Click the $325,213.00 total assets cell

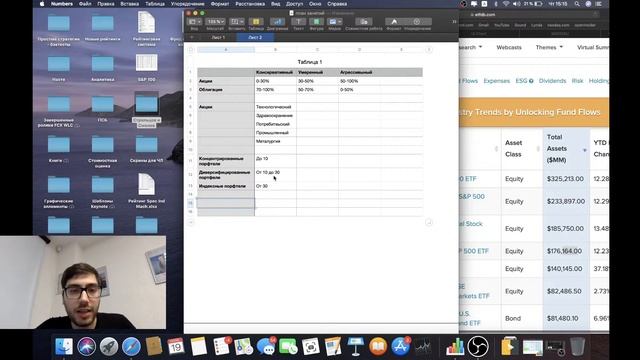[x=565, y=179]
